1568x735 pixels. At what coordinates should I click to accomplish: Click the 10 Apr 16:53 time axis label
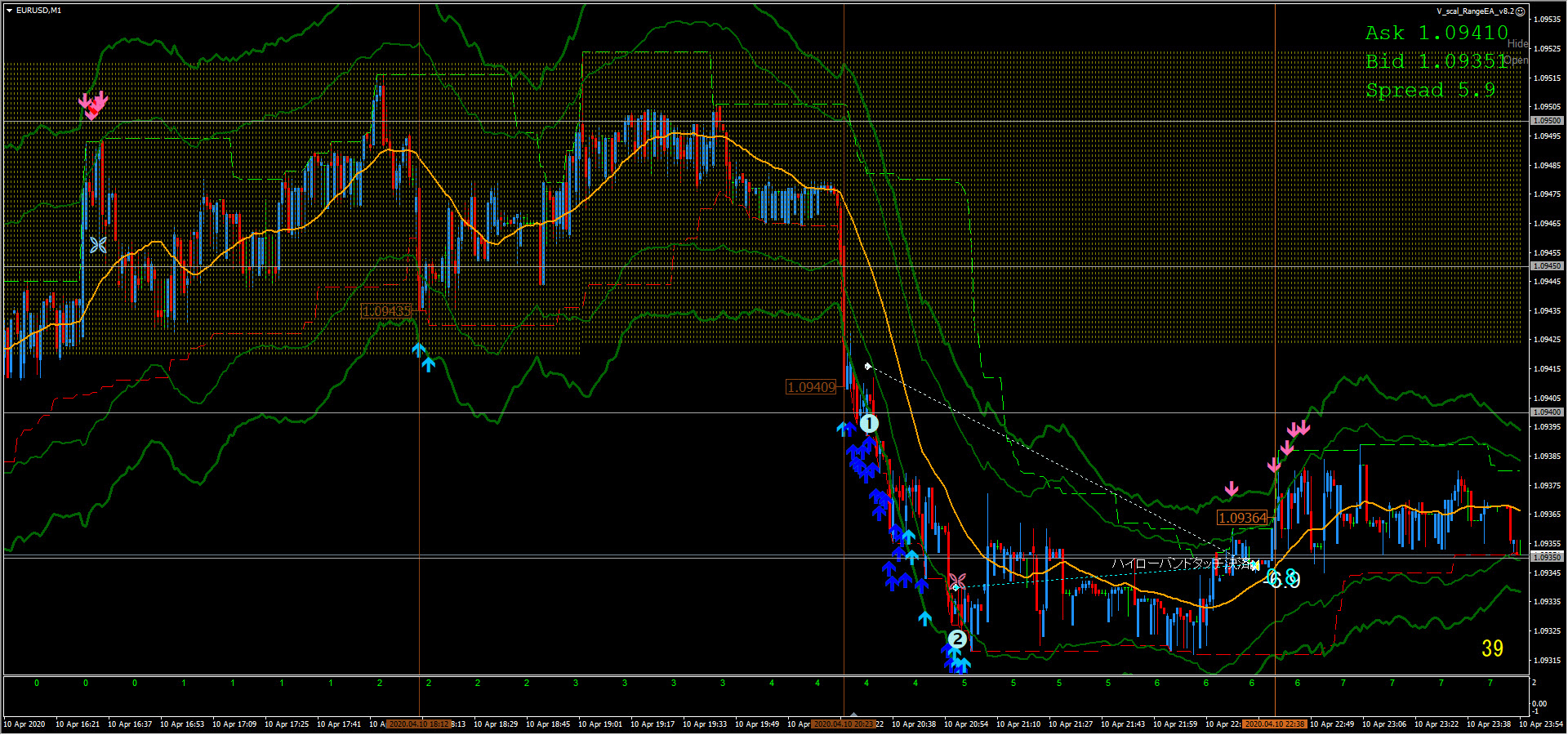point(182,724)
